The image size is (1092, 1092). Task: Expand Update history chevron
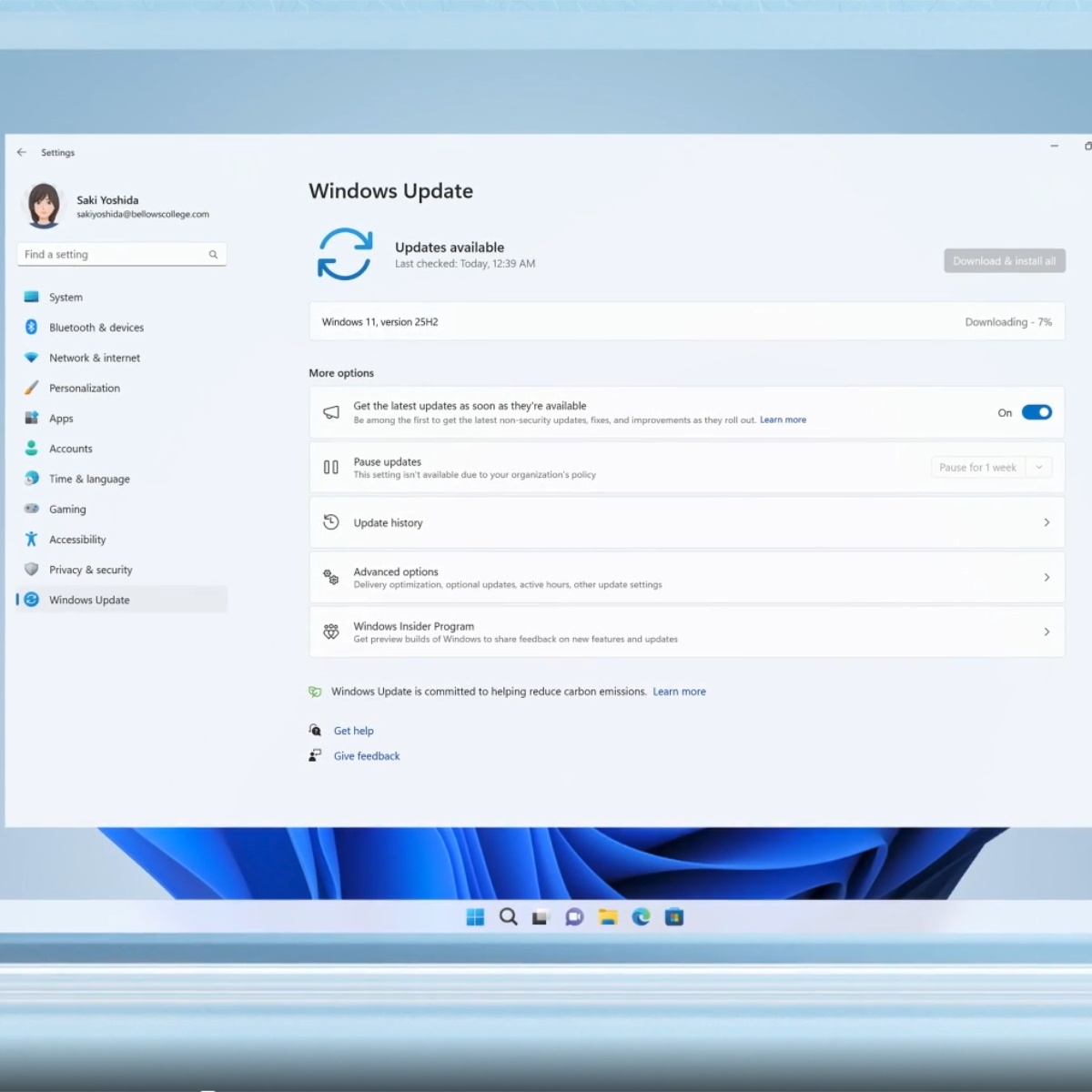tap(1046, 522)
